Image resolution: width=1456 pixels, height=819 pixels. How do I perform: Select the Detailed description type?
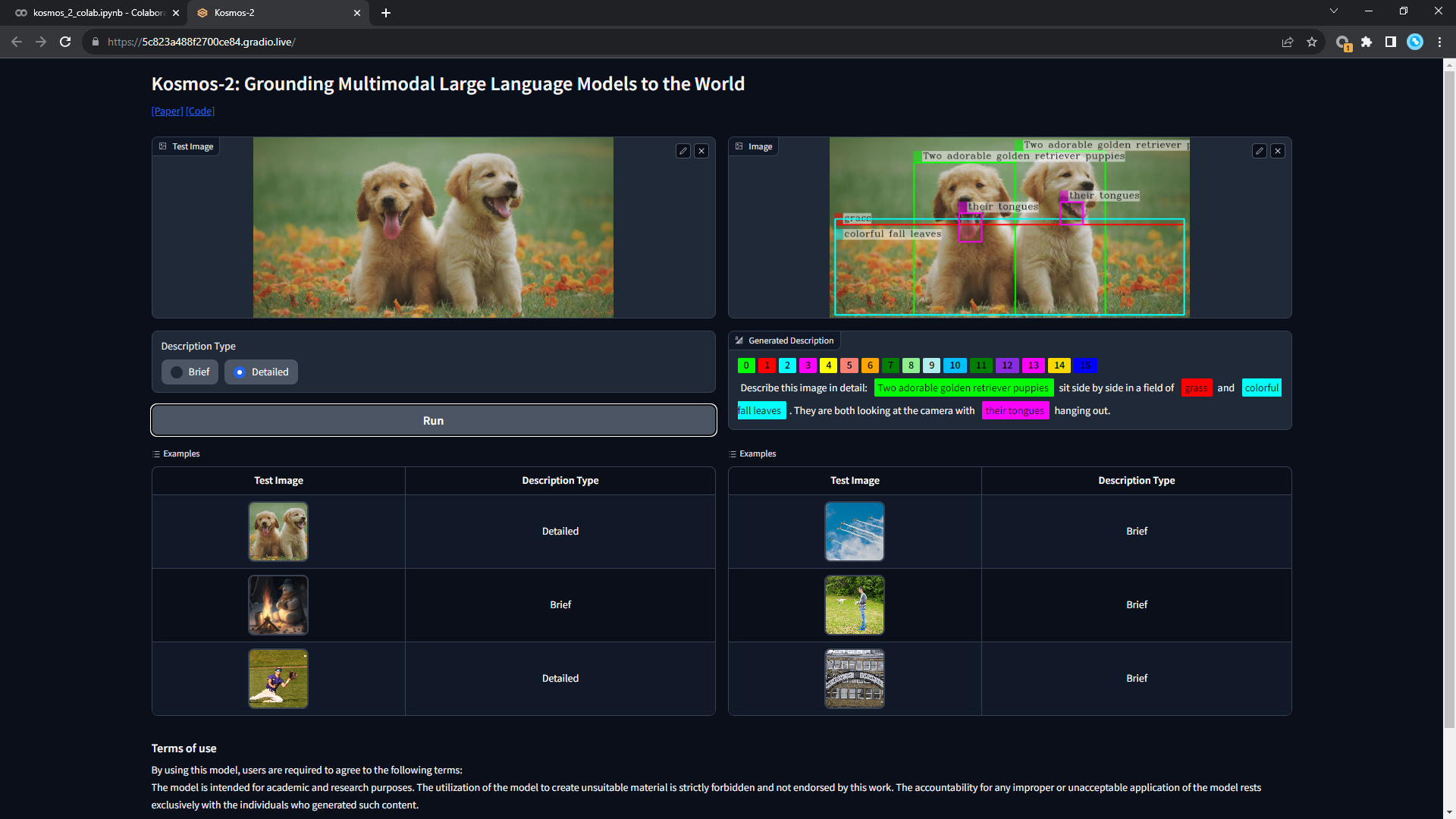pyautogui.click(x=261, y=372)
